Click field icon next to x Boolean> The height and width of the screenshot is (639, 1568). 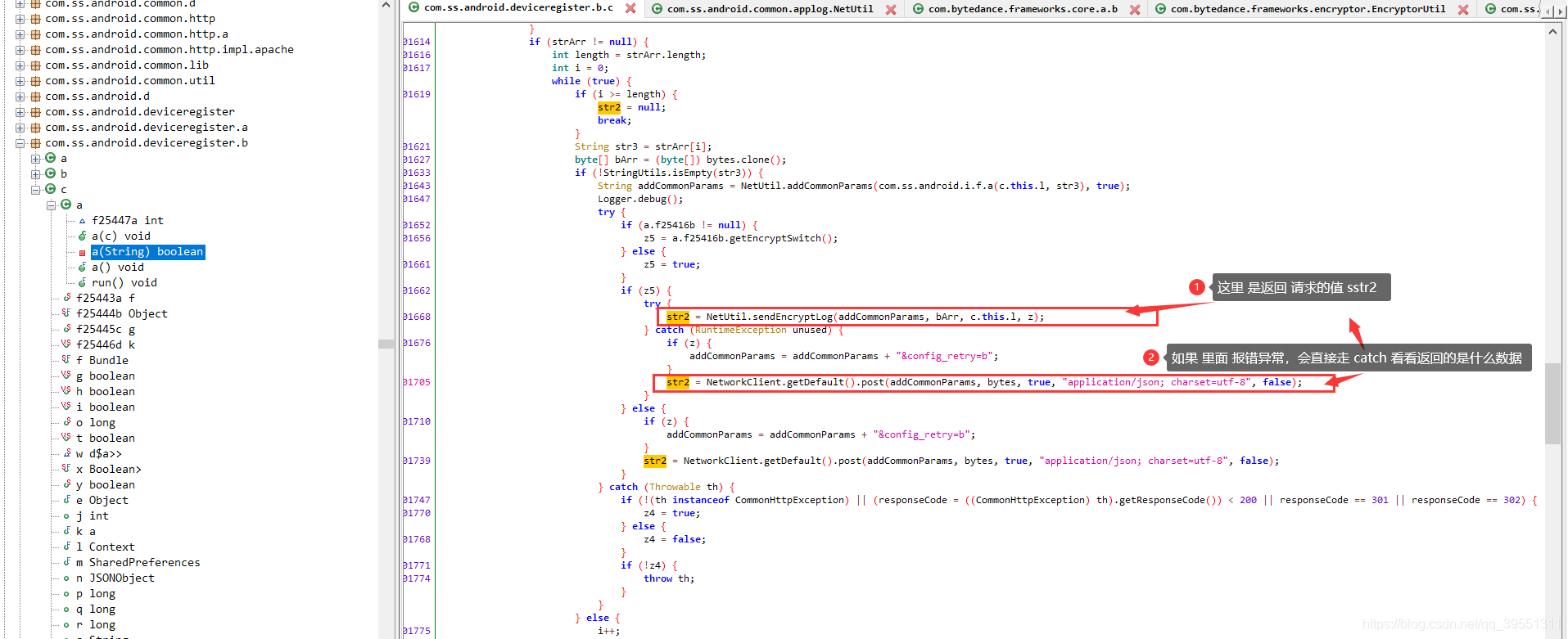click(x=66, y=470)
